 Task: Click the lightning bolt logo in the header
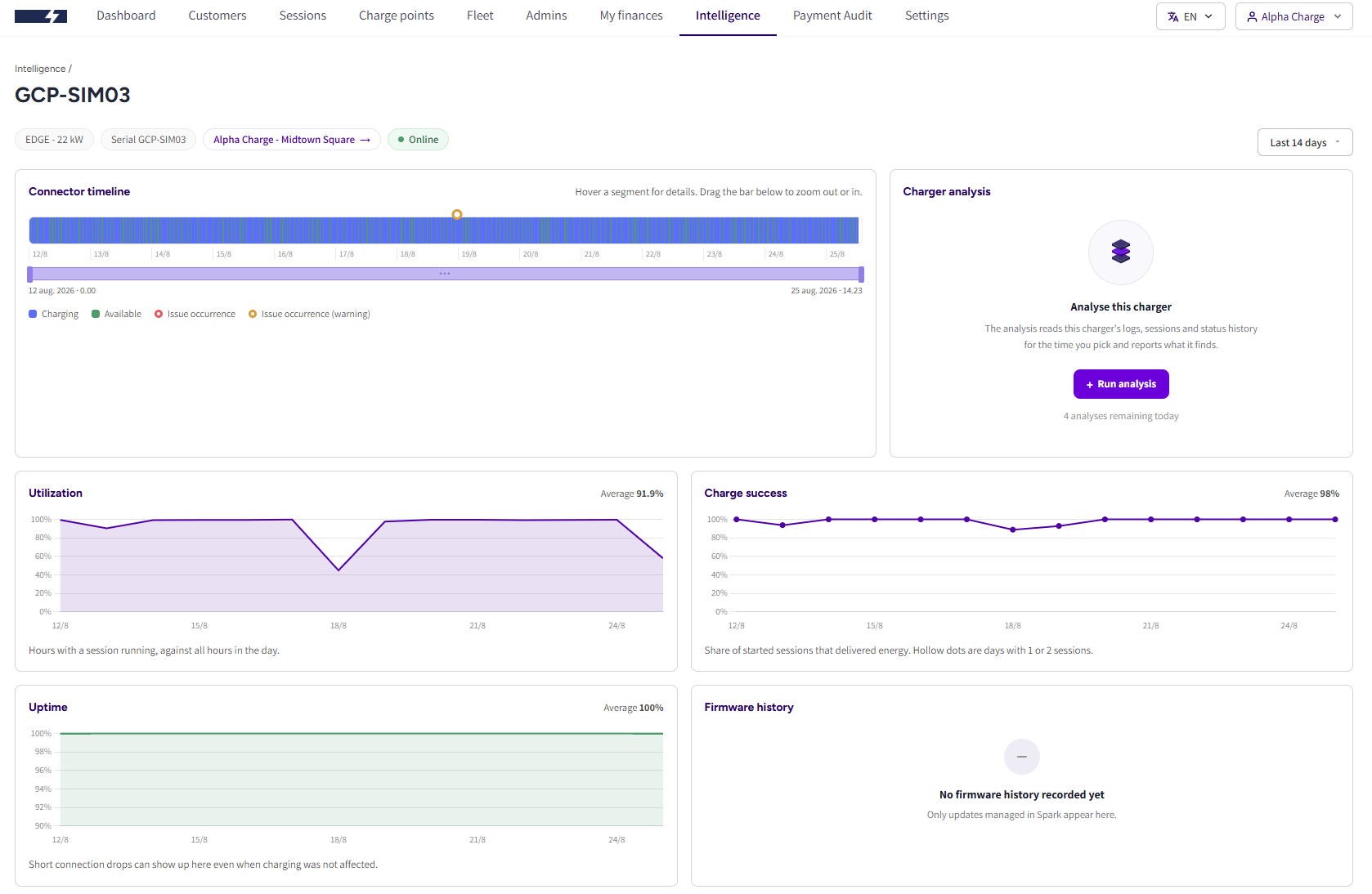click(41, 16)
